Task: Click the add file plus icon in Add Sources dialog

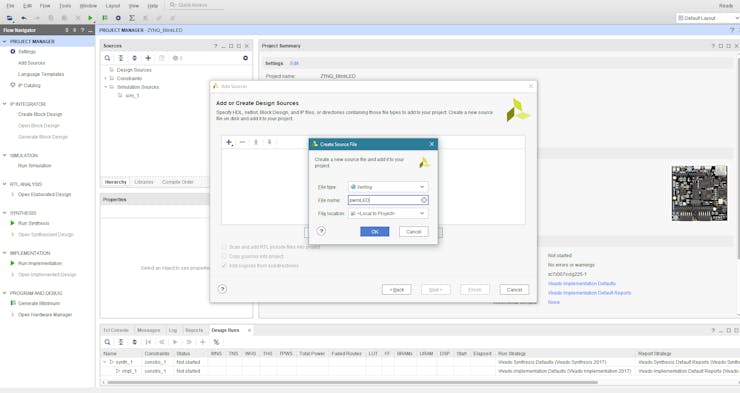Action: (x=229, y=142)
